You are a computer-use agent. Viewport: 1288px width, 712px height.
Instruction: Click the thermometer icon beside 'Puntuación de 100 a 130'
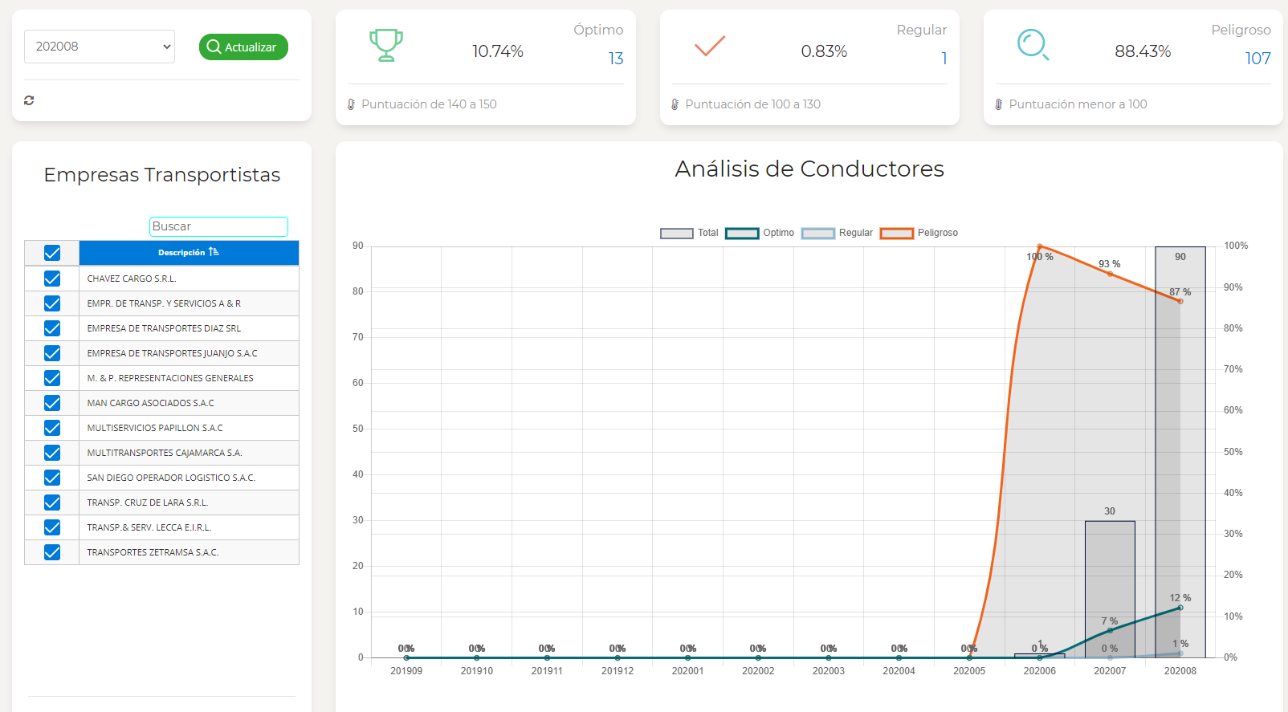point(675,104)
